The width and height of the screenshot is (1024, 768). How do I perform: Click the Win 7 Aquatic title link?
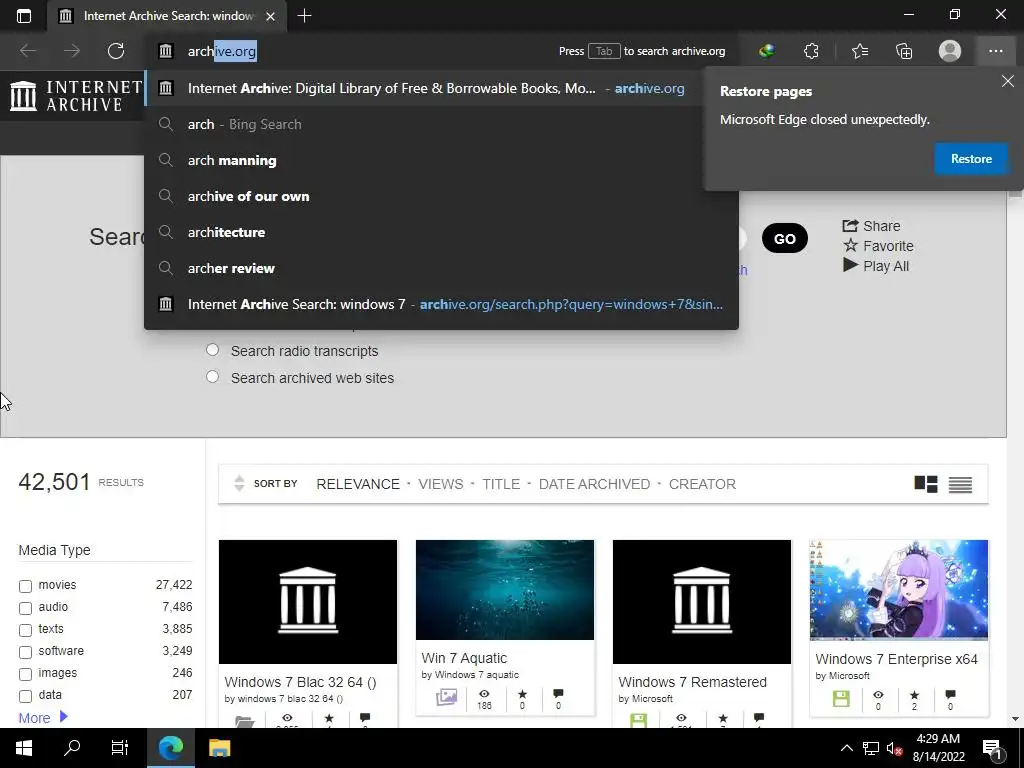(x=464, y=658)
